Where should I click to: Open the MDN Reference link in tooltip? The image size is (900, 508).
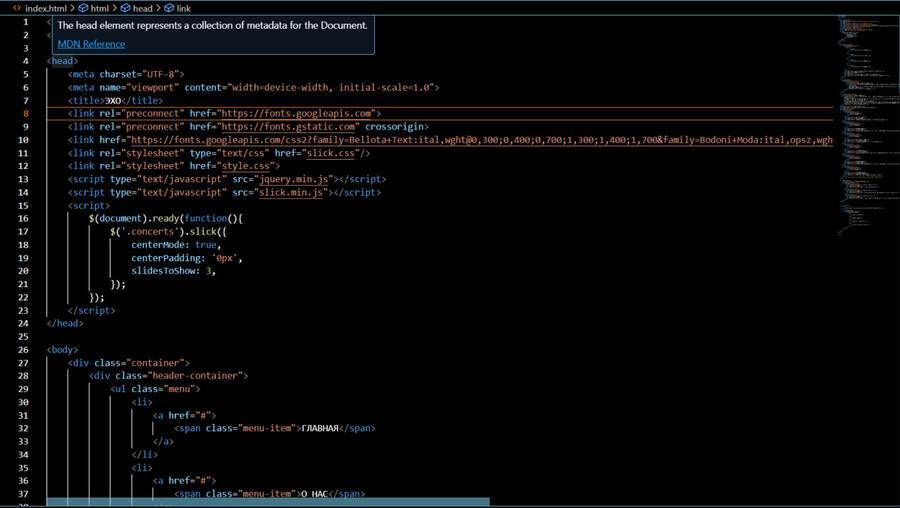(91, 44)
